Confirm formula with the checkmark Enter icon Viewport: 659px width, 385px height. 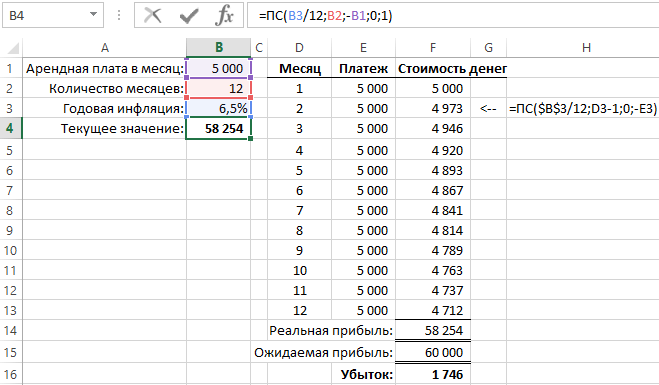tap(189, 16)
